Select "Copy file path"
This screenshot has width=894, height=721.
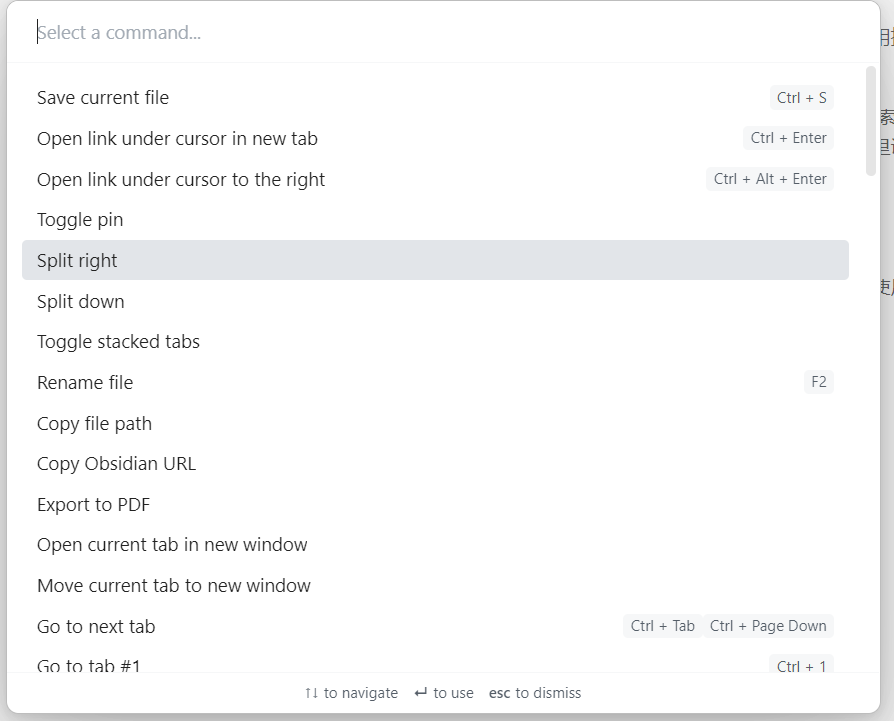(94, 423)
